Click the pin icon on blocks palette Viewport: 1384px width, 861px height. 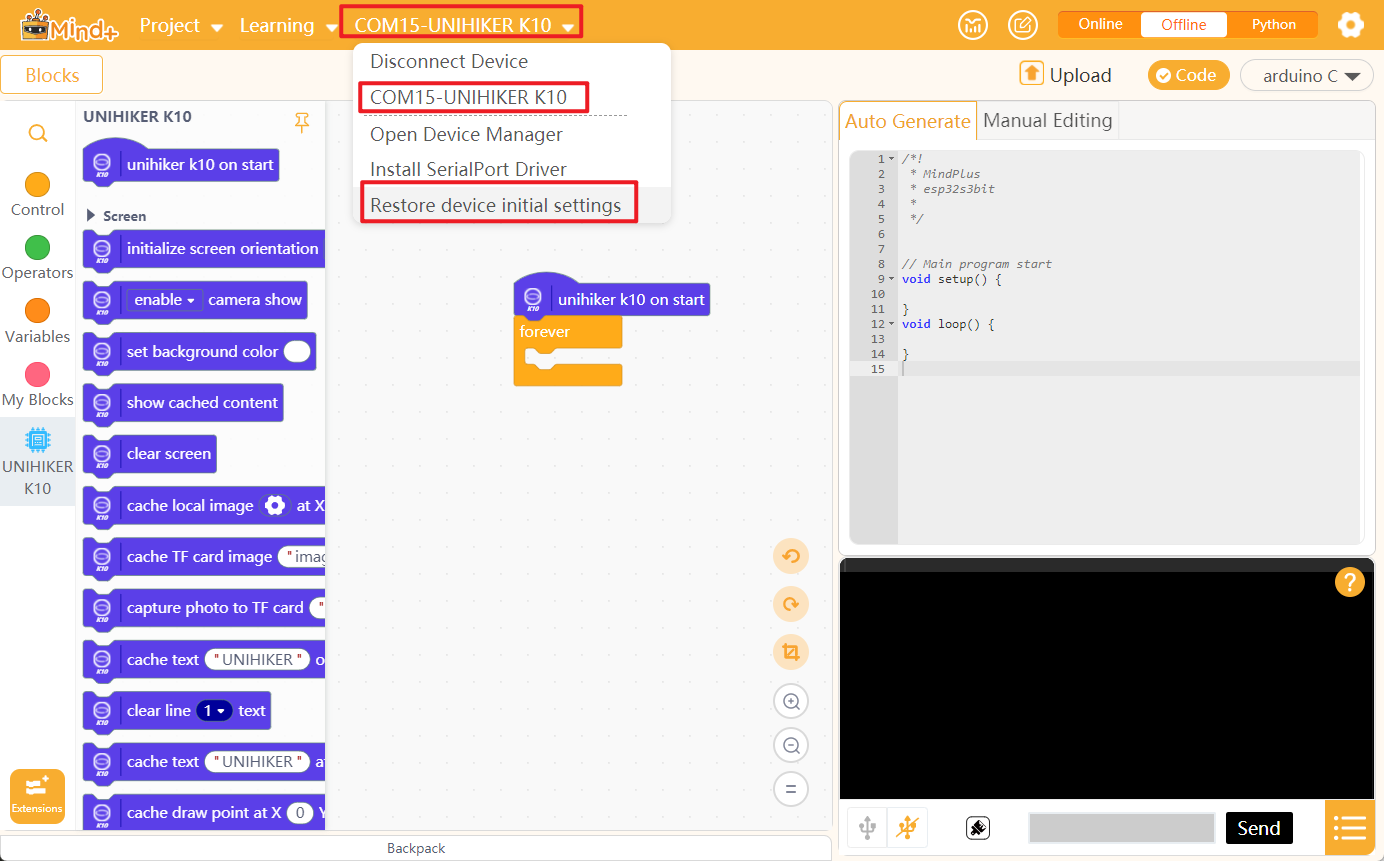302,122
